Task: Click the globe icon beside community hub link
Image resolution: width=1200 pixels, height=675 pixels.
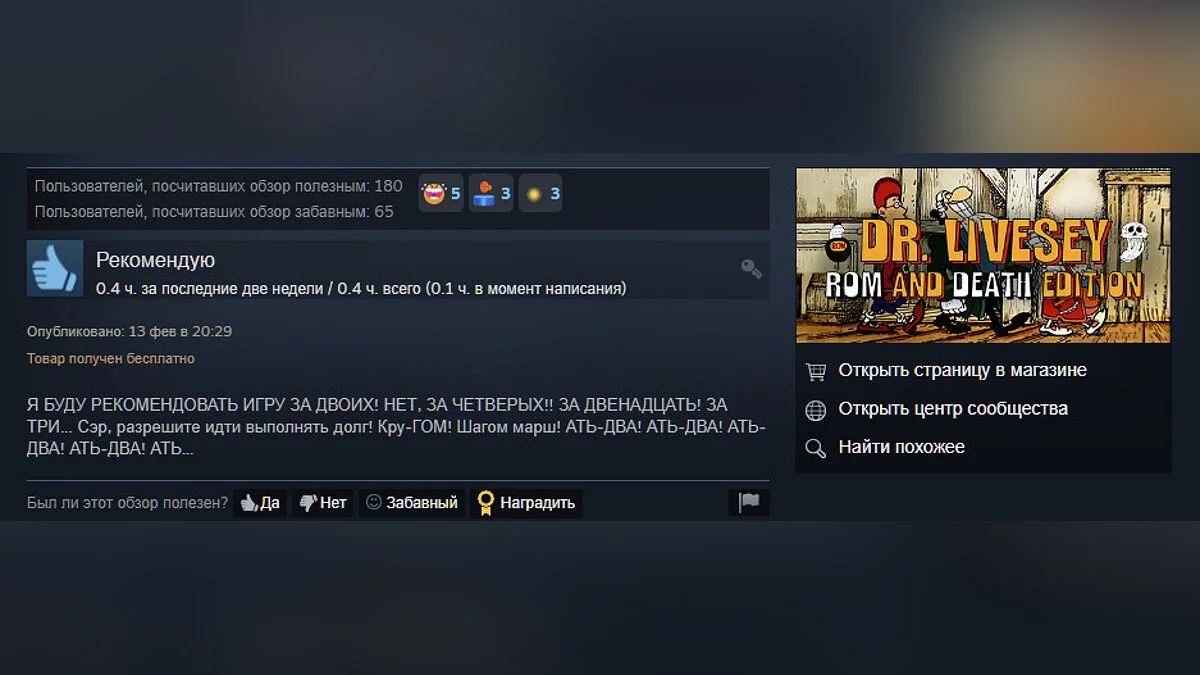Action: point(816,409)
